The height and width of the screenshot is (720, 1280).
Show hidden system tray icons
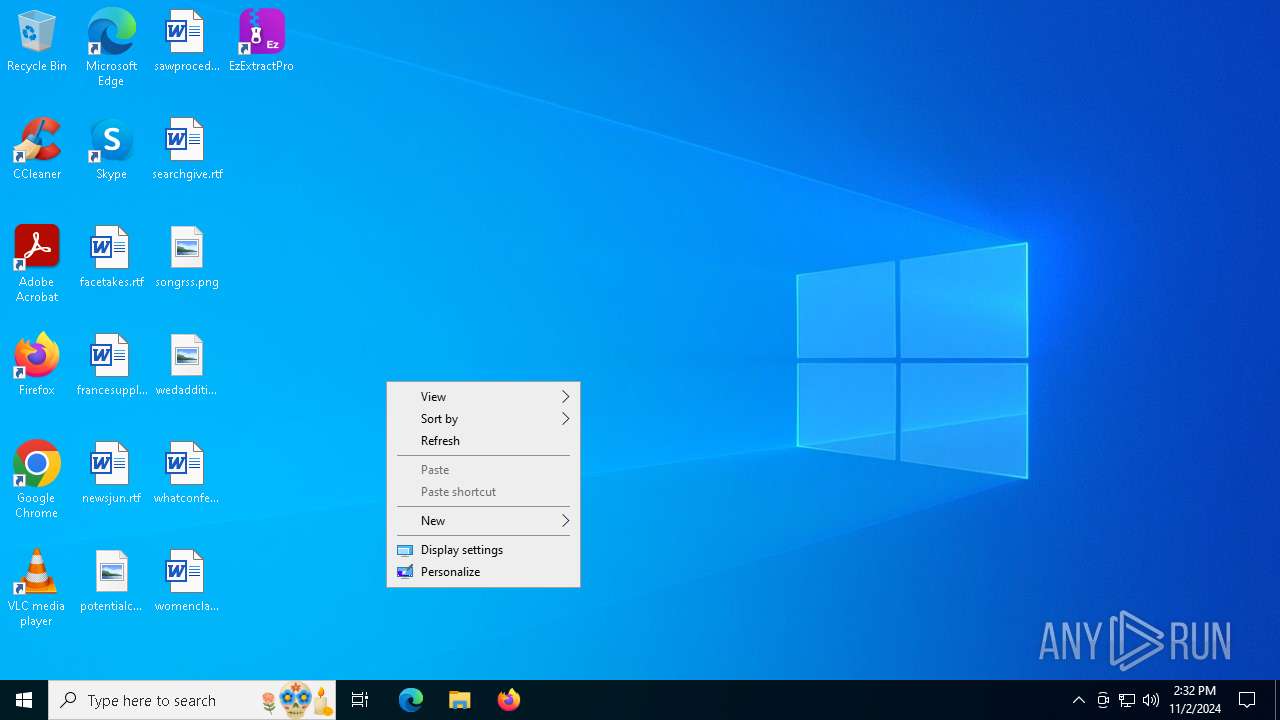click(x=1079, y=700)
